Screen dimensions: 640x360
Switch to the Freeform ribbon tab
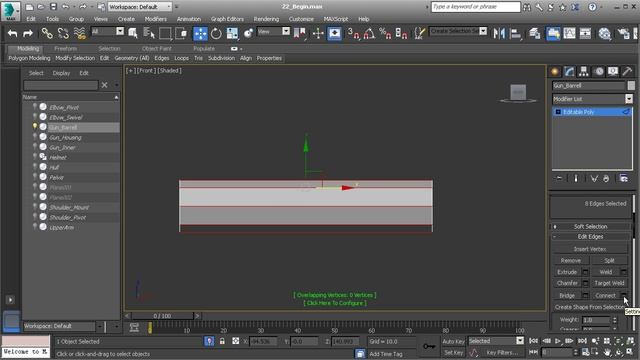click(x=65, y=49)
